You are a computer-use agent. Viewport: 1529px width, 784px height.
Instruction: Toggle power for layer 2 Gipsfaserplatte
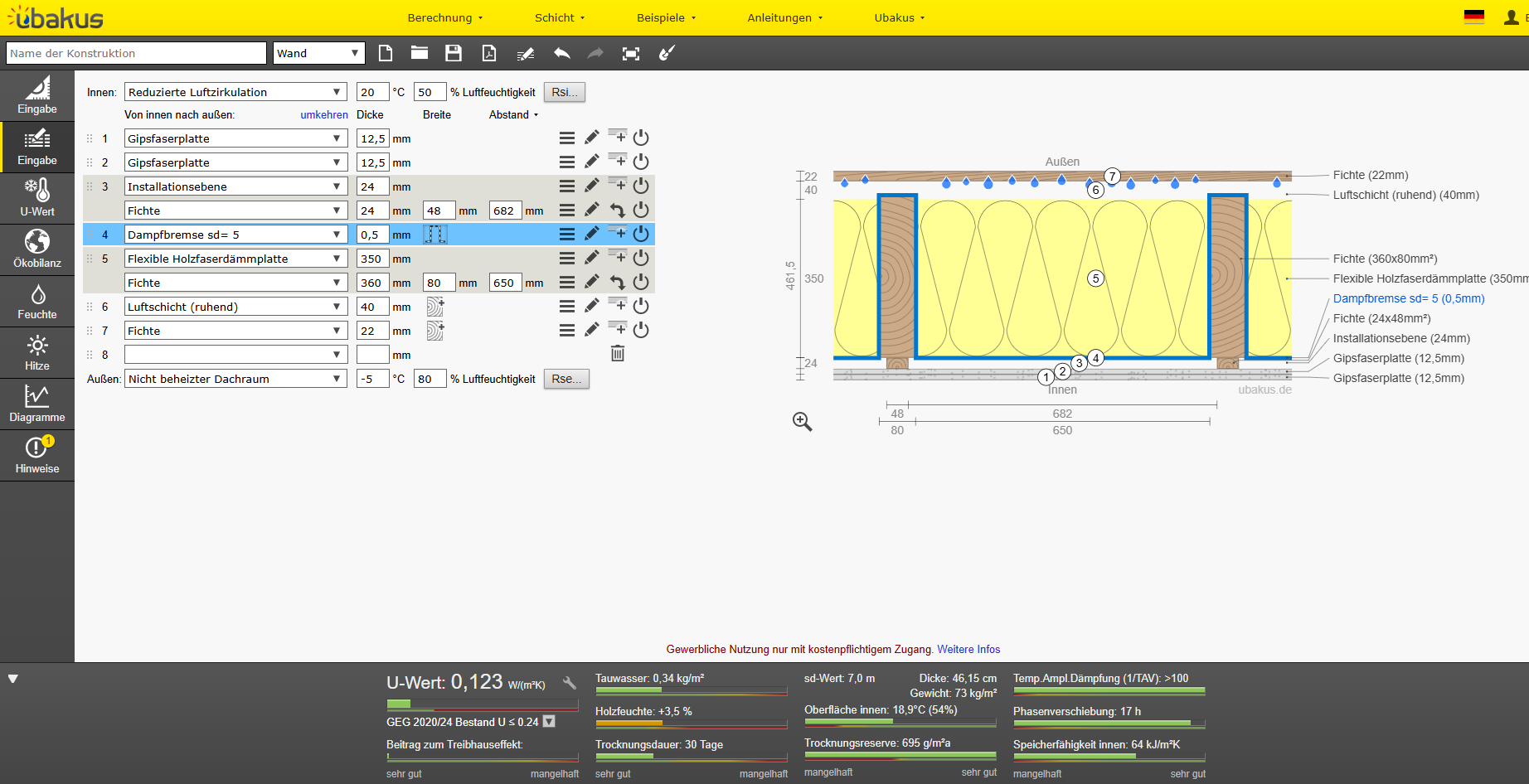[641, 162]
